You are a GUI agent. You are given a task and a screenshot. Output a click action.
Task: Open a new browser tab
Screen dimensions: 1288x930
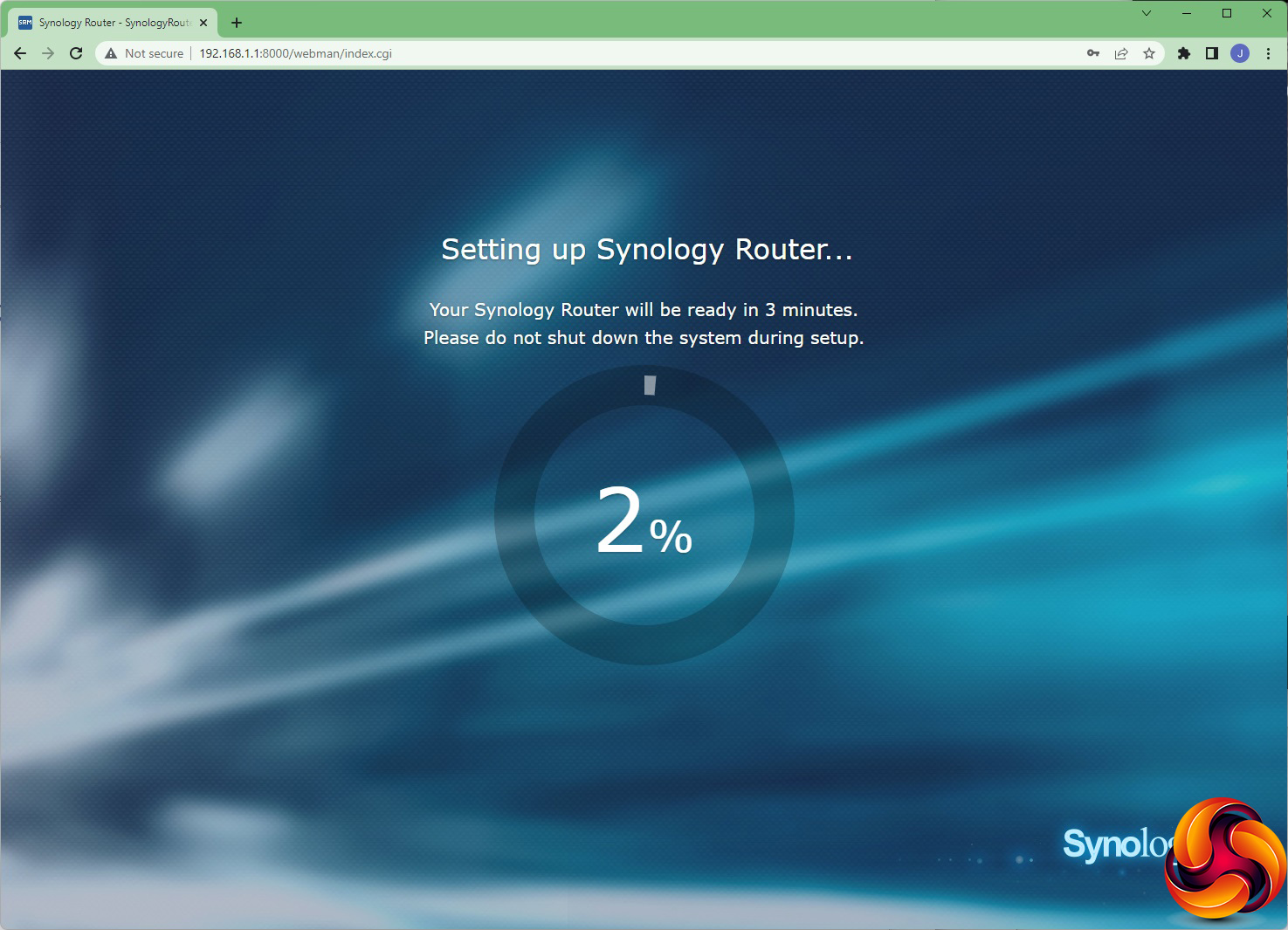point(237,23)
